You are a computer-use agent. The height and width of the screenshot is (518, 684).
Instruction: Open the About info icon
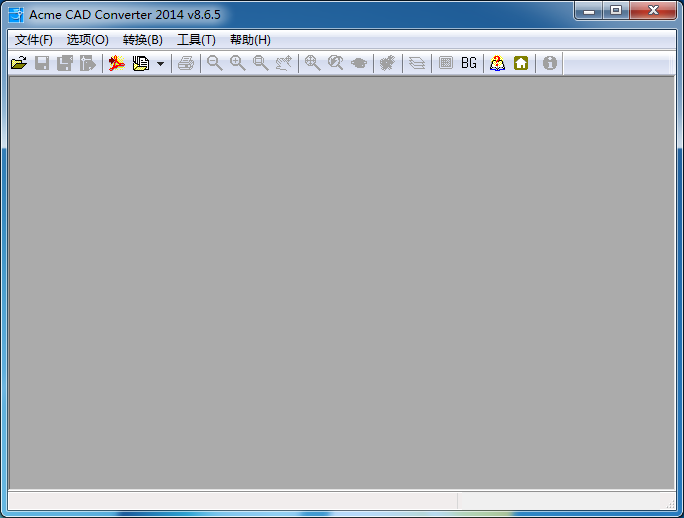(x=549, y=63)
